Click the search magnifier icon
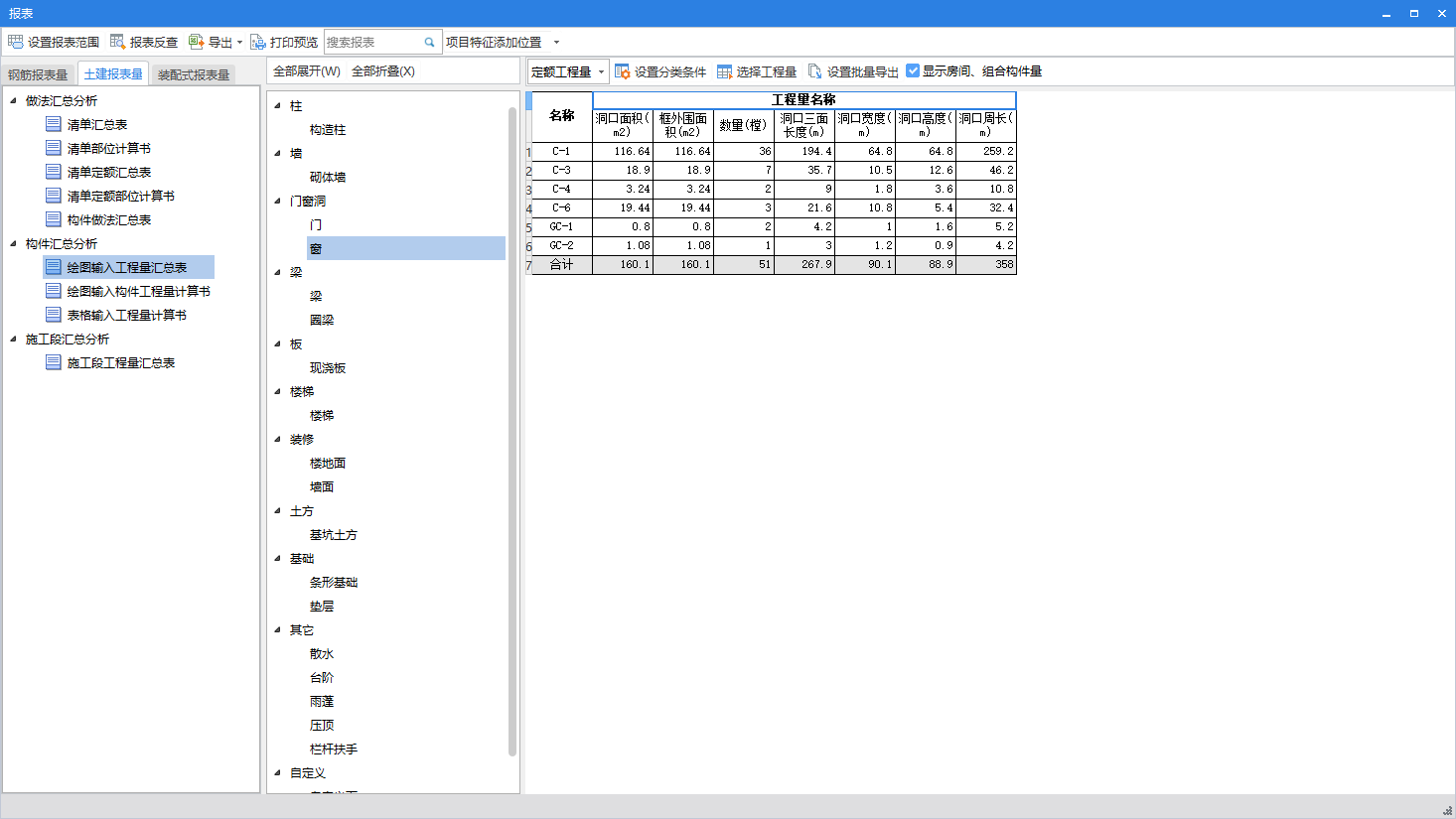 pyautogui.click(x=429, y=42)
